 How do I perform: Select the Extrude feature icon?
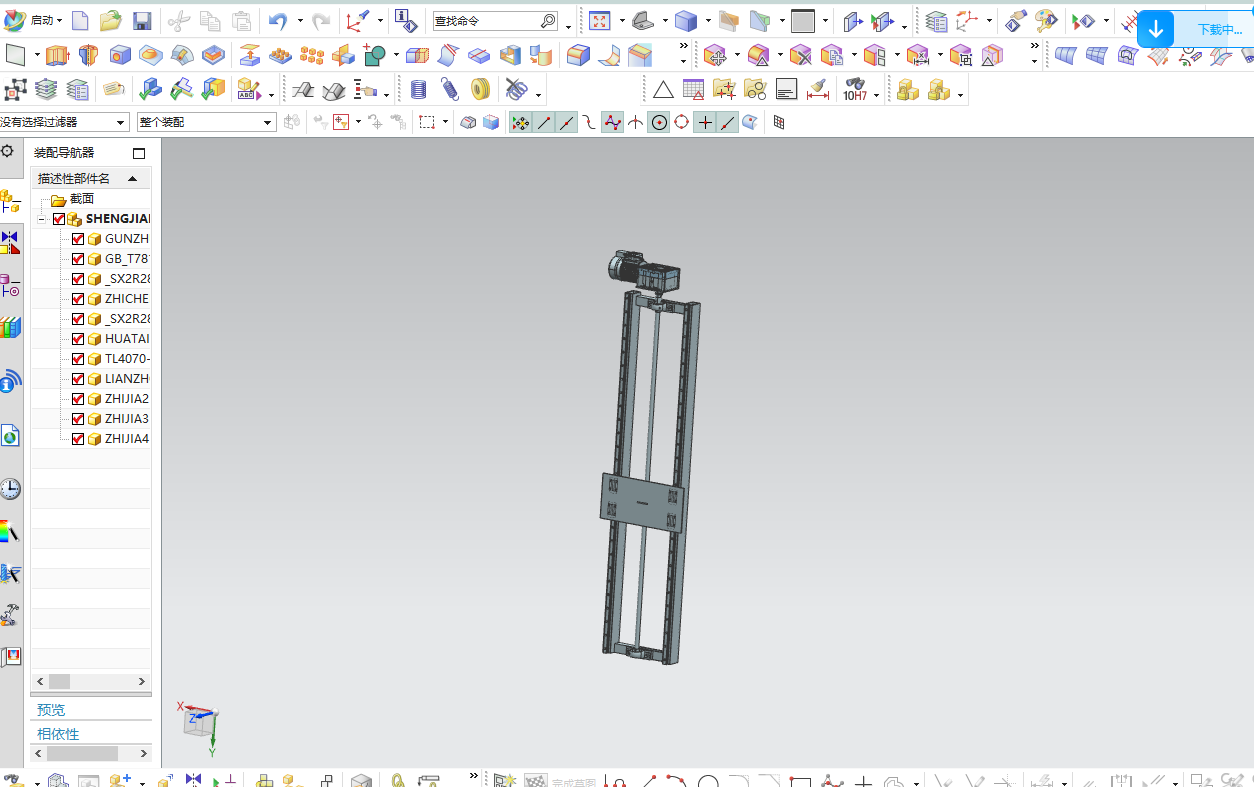57,55
